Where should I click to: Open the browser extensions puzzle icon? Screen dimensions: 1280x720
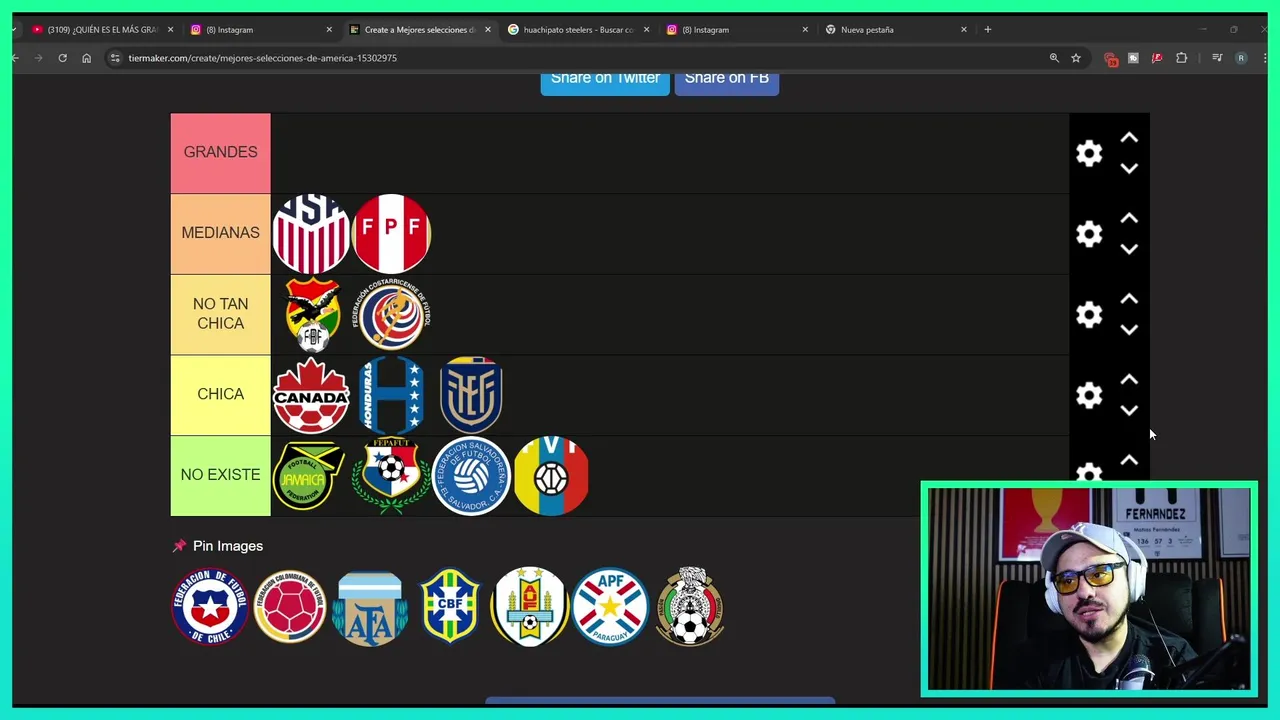point(1181,58)
